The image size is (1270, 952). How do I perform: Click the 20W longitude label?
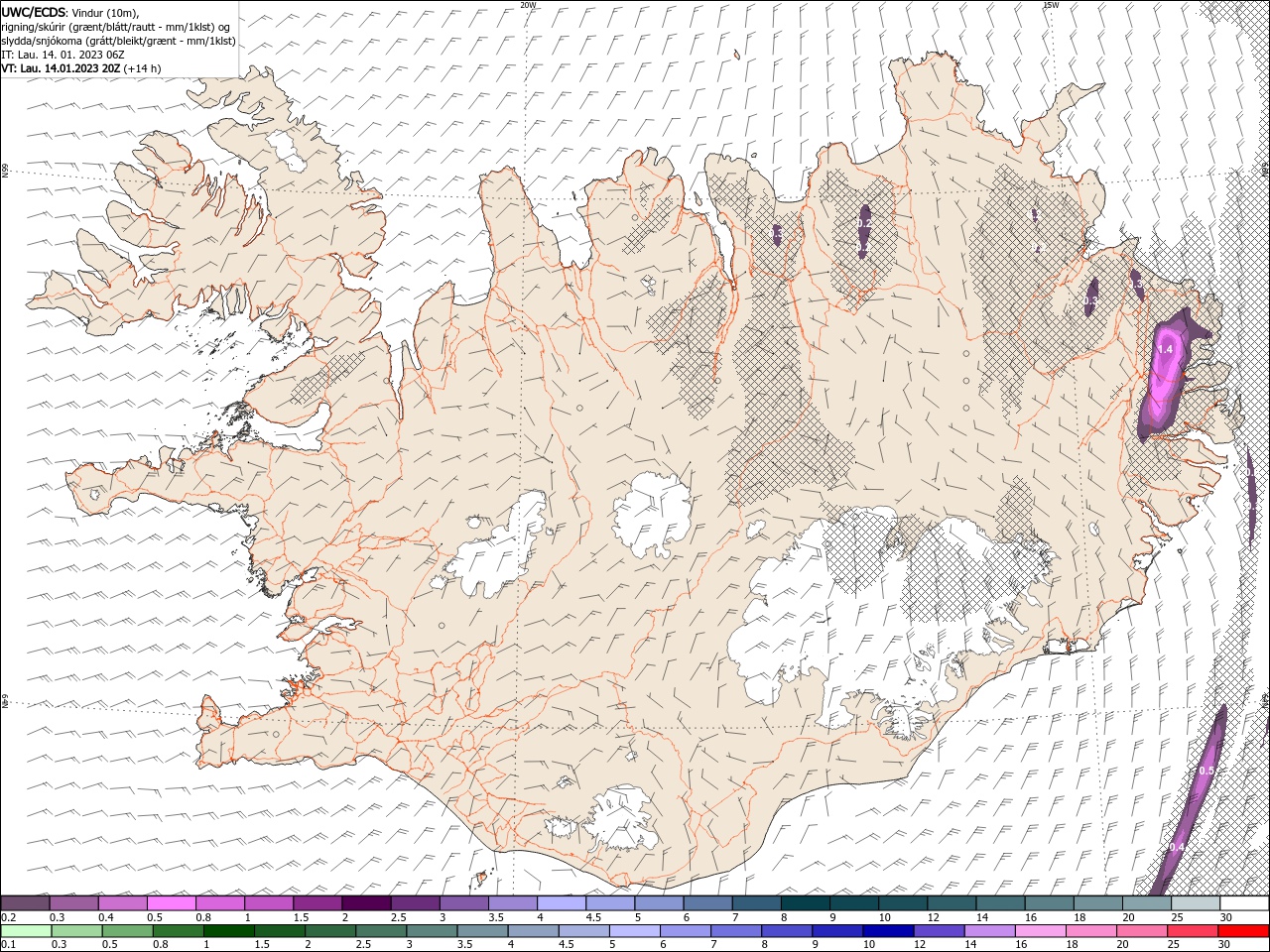pos(529,5)
